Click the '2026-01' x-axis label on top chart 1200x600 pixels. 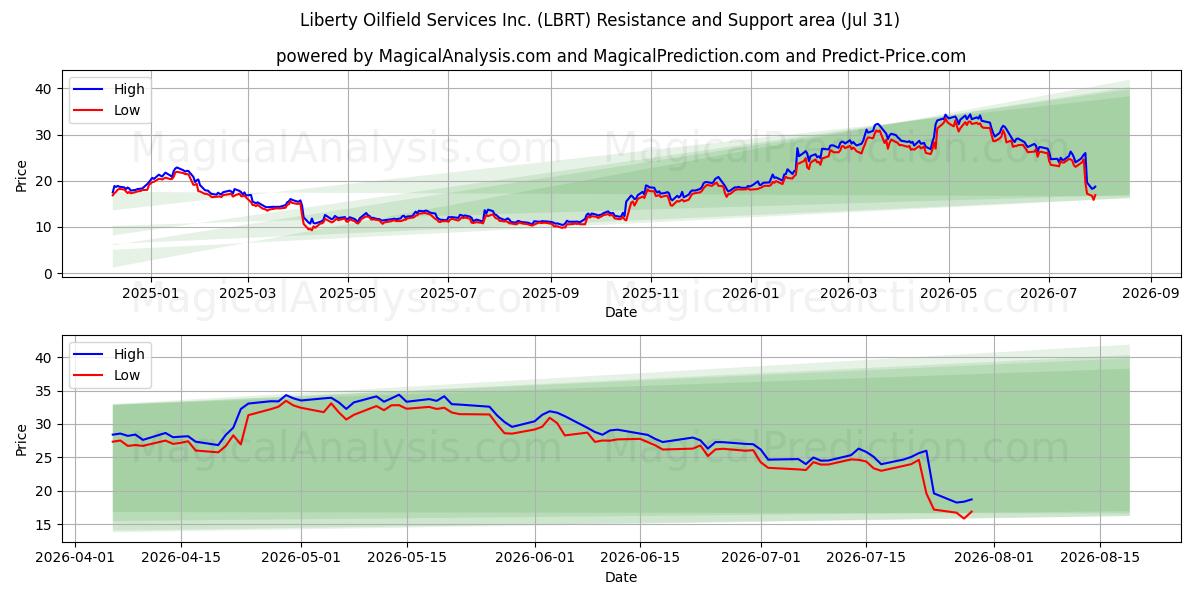750,294
